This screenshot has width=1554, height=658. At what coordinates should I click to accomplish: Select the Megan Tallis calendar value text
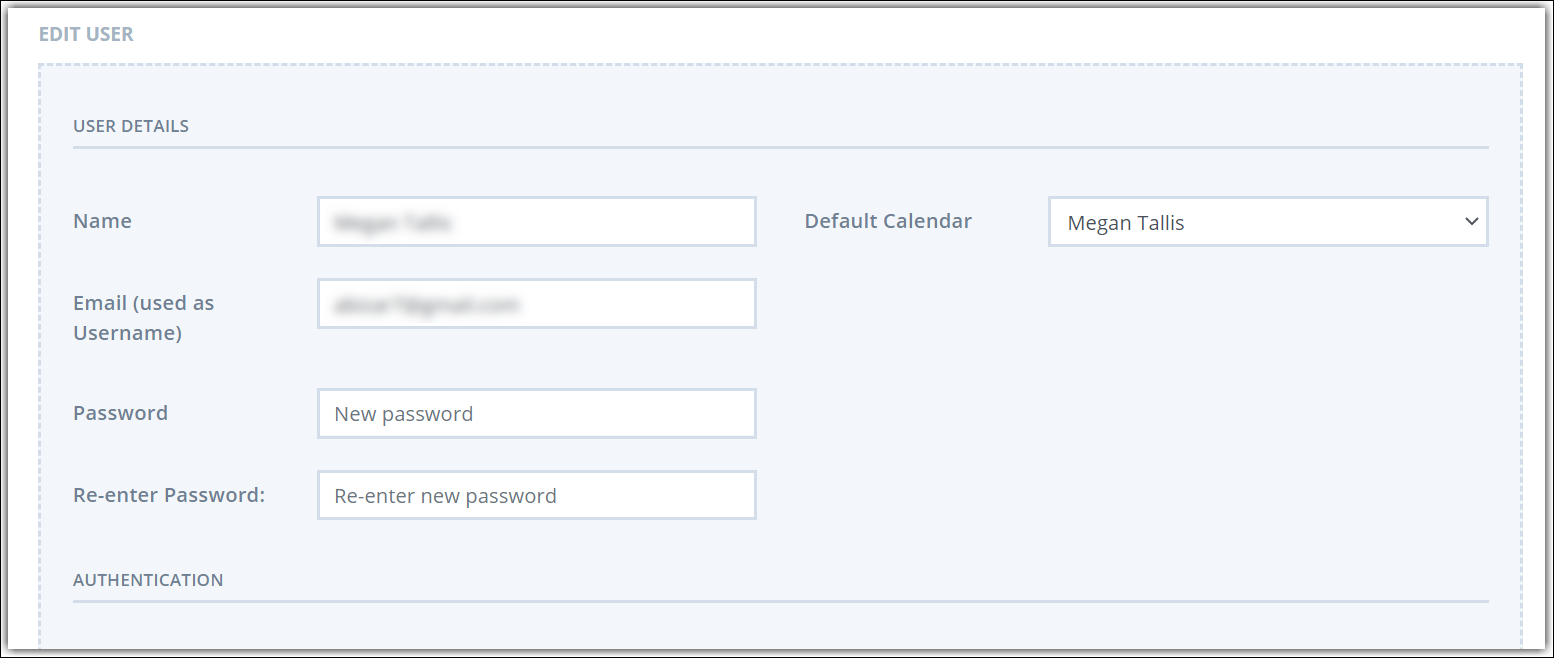click(x=1126, y=222)
